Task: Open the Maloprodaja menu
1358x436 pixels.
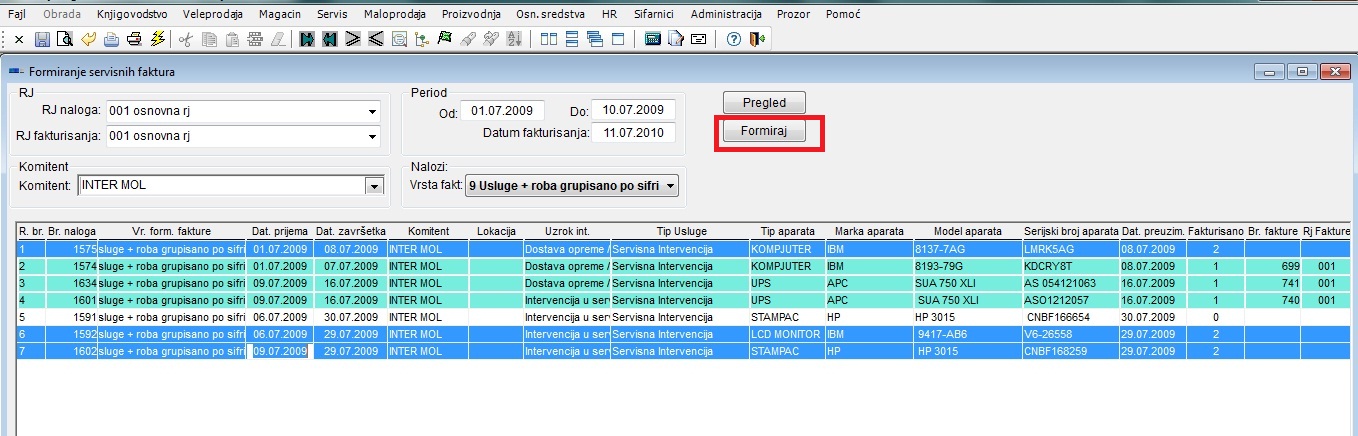Action: [393, 14]
